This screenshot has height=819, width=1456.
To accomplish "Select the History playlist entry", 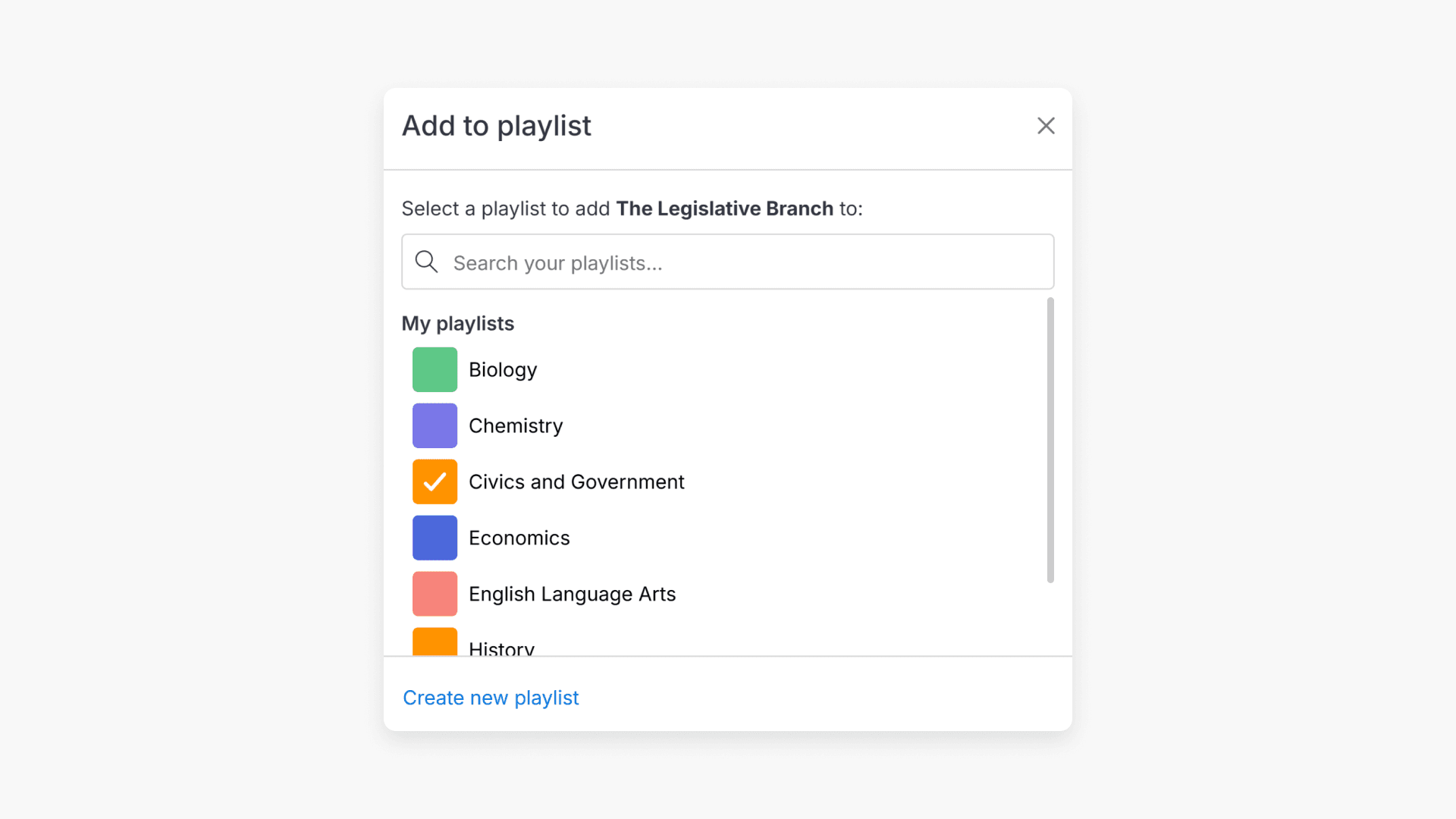I will [x=501, y=646].
